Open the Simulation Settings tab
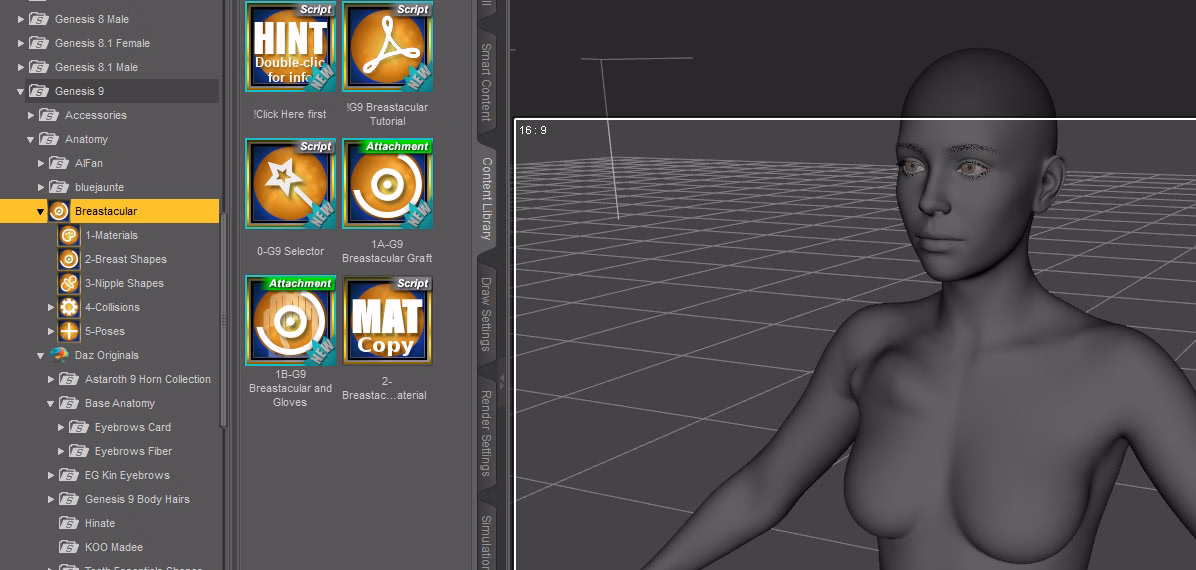 (486, 538)
